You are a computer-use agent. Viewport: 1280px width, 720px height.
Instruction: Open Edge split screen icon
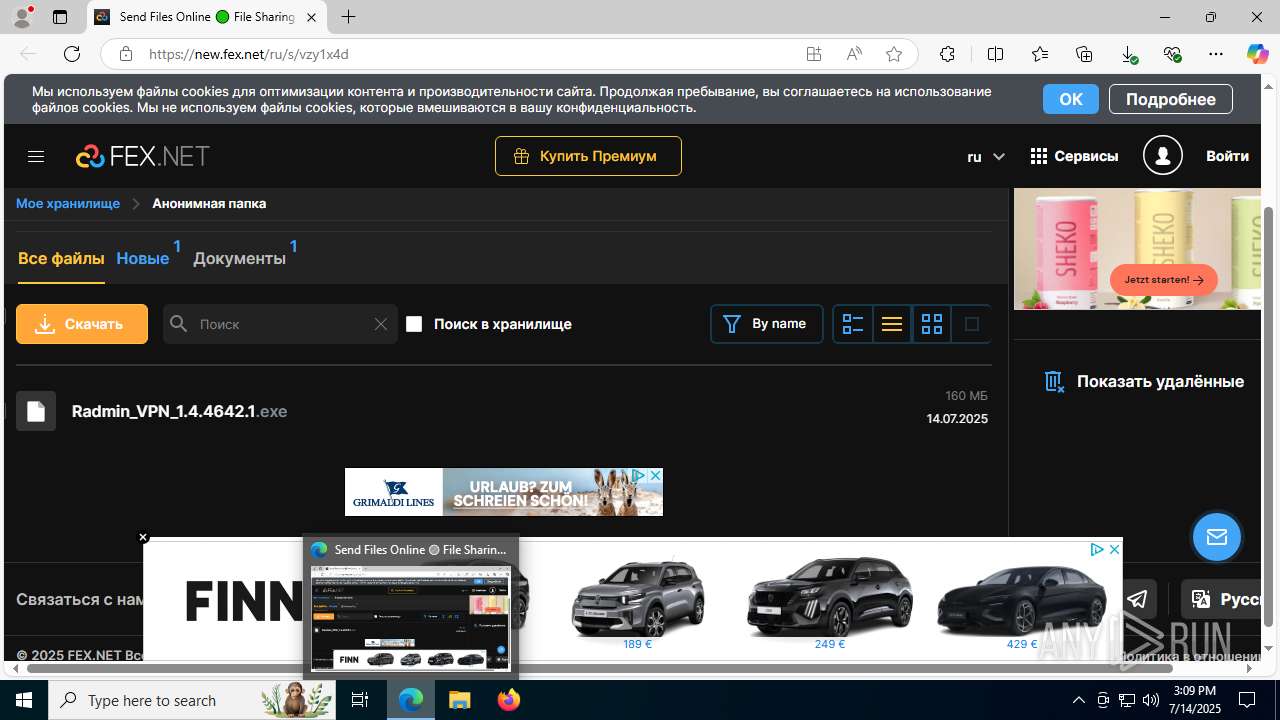coord(995,54)
